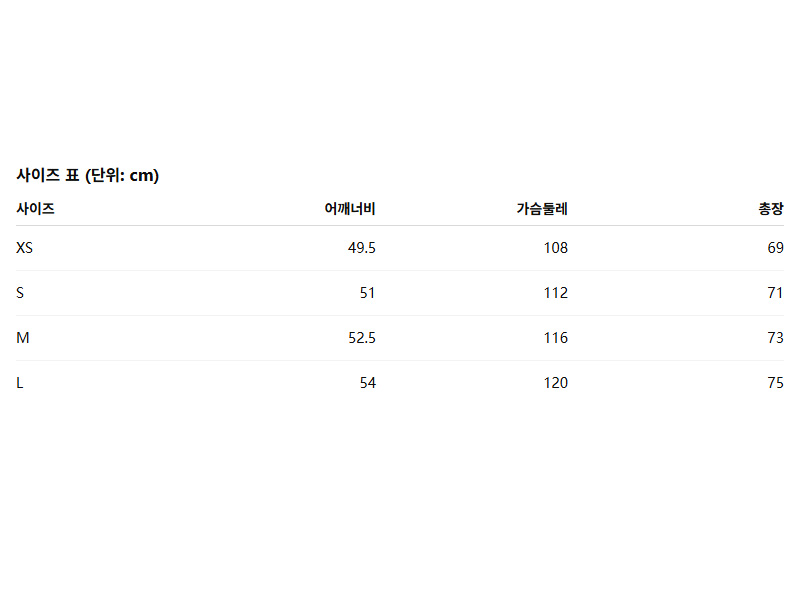
Task: Select the 51 shoulder width cell
Action: 367,293
